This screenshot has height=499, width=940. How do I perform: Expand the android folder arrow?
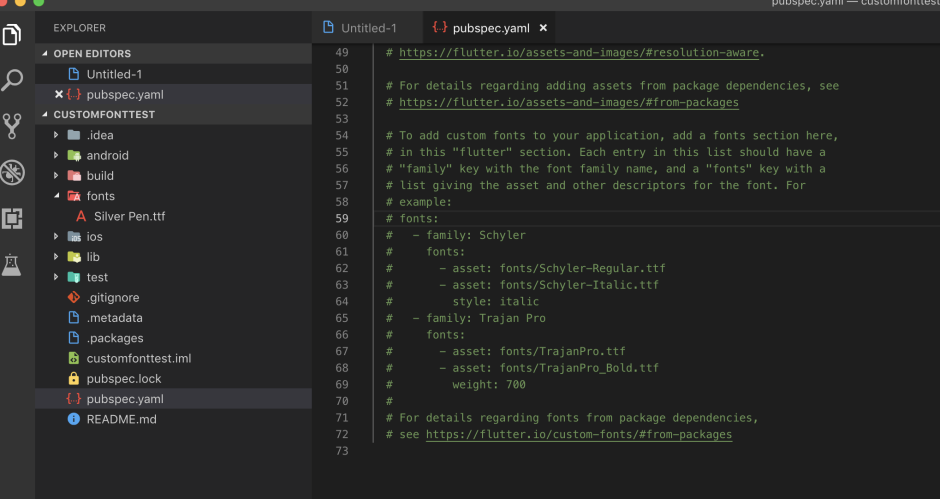56,155
